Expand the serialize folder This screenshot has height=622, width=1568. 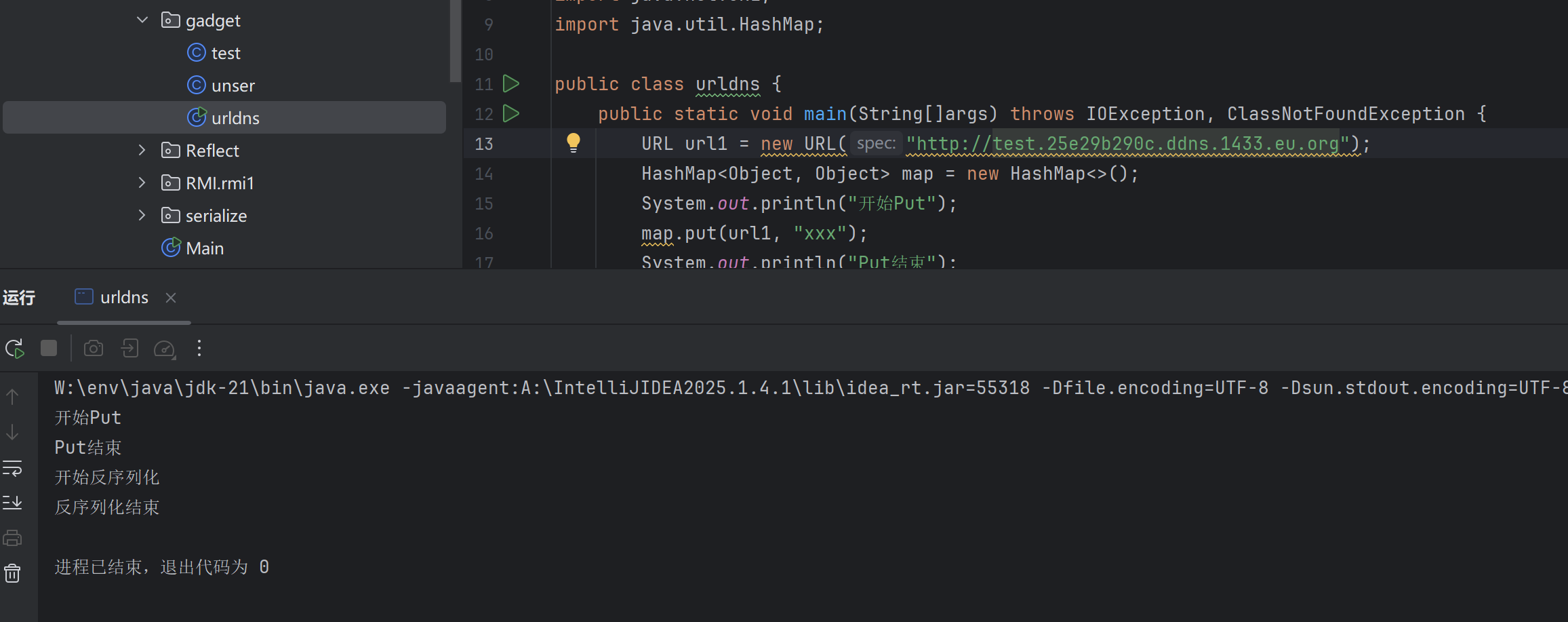click(x=142, y=216)
